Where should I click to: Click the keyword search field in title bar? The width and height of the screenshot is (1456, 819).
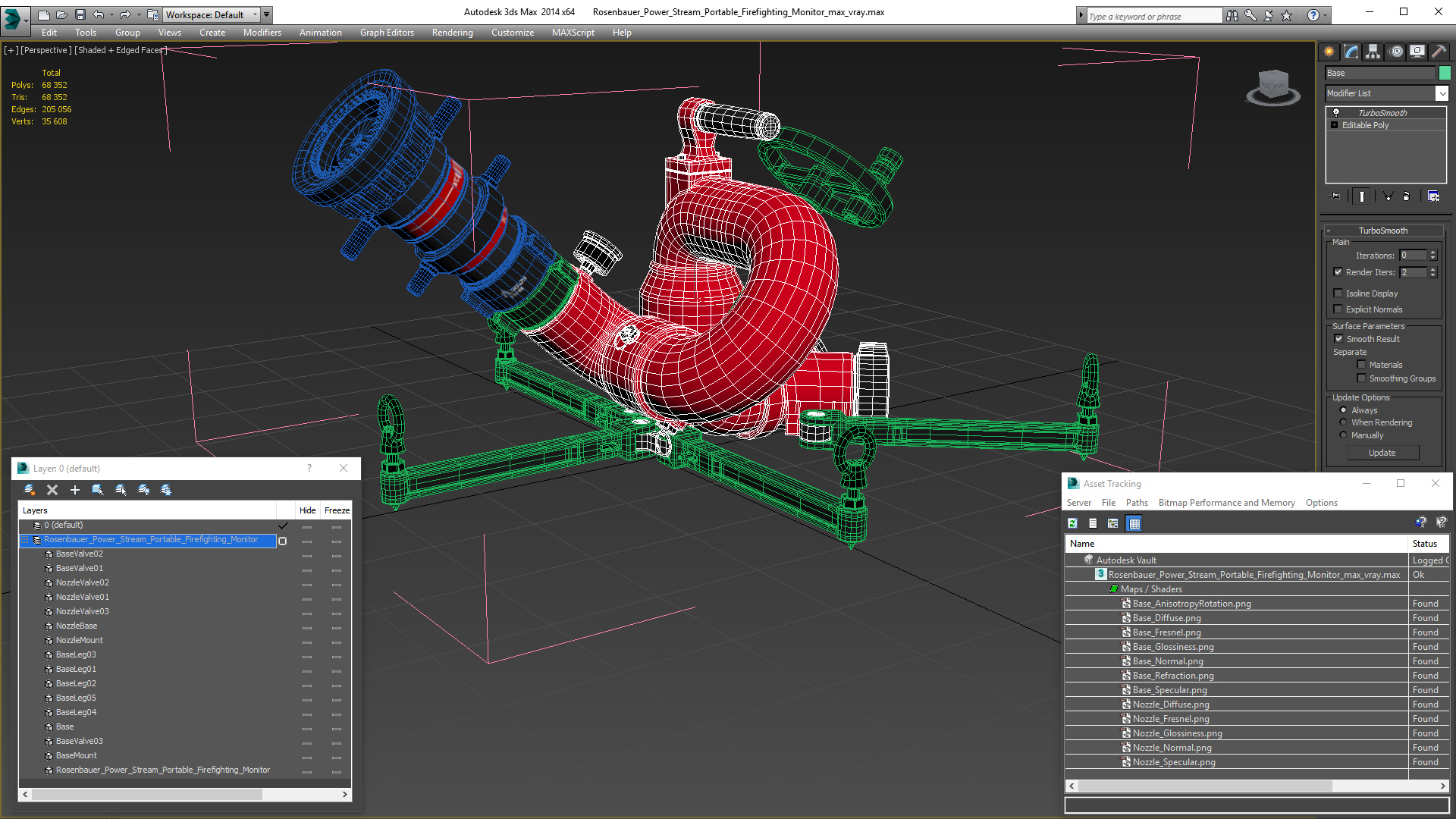[1153, 16]
